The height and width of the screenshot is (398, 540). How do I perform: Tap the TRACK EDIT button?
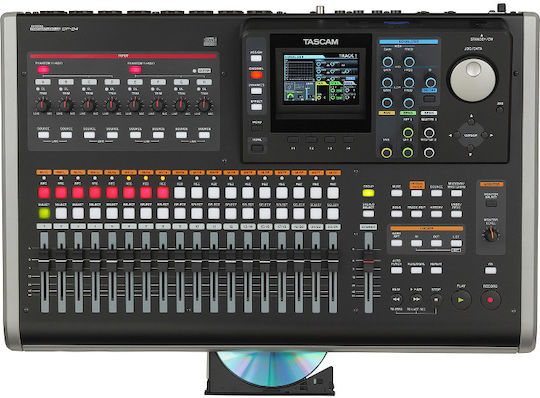(416, 214)
